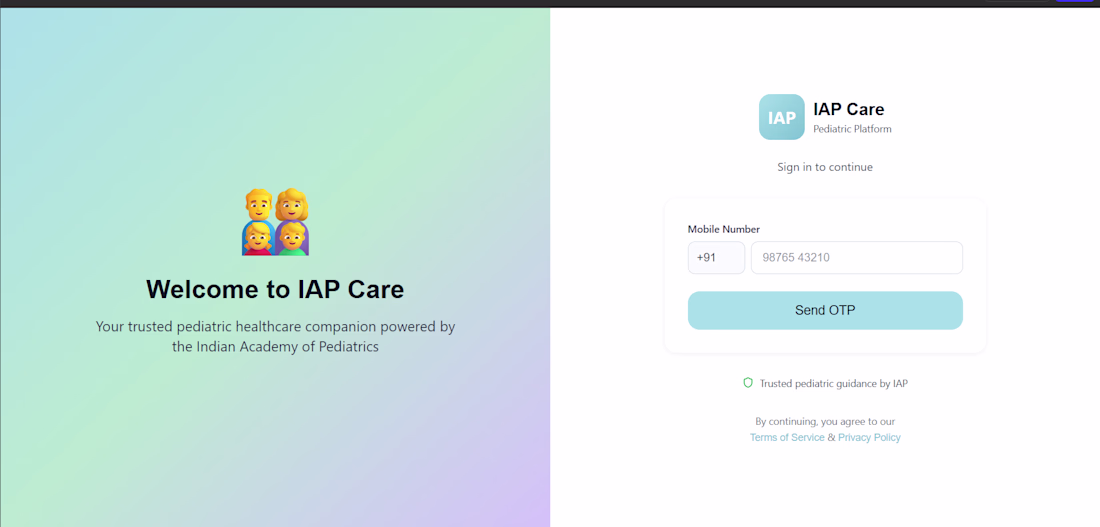
Task: Click the Sign in to continue text
Action: [x=825, y=167]
